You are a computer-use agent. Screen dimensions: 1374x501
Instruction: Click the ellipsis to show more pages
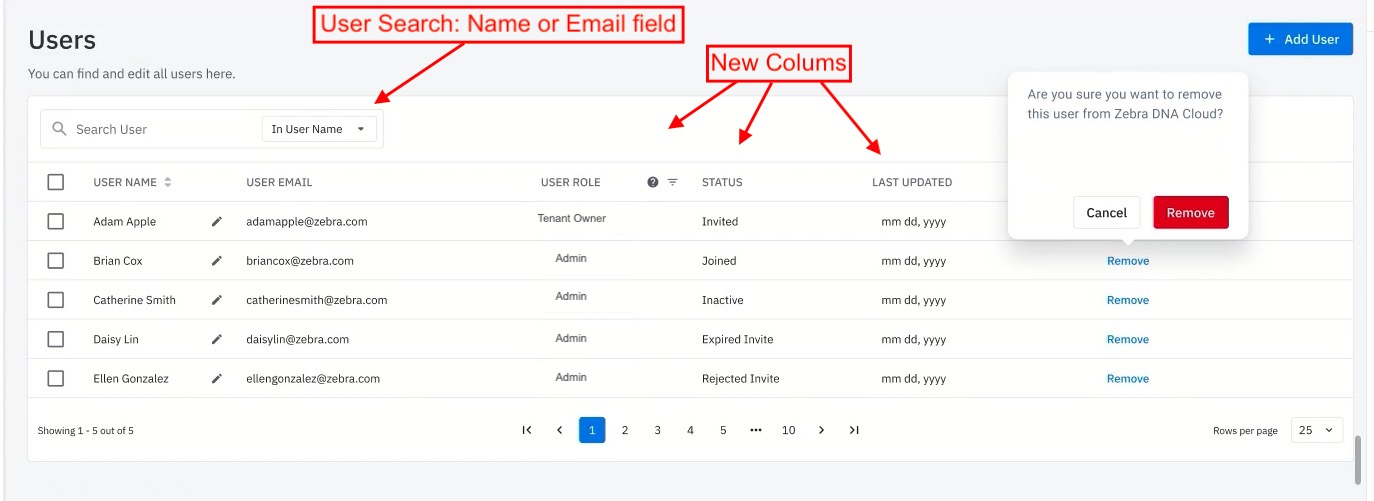[x=756, y=430]
